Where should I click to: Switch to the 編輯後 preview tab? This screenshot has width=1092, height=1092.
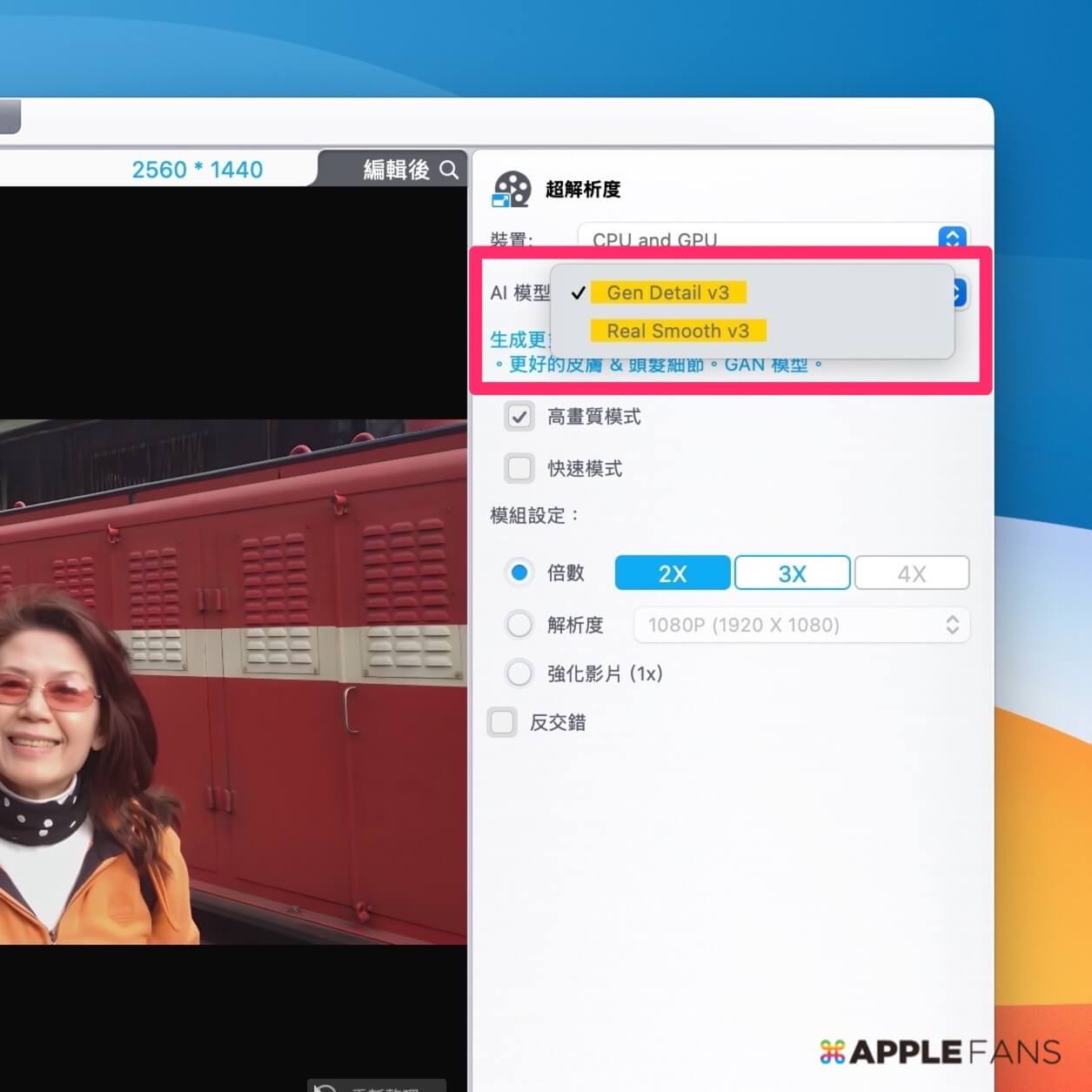click(x=396, y=170)
